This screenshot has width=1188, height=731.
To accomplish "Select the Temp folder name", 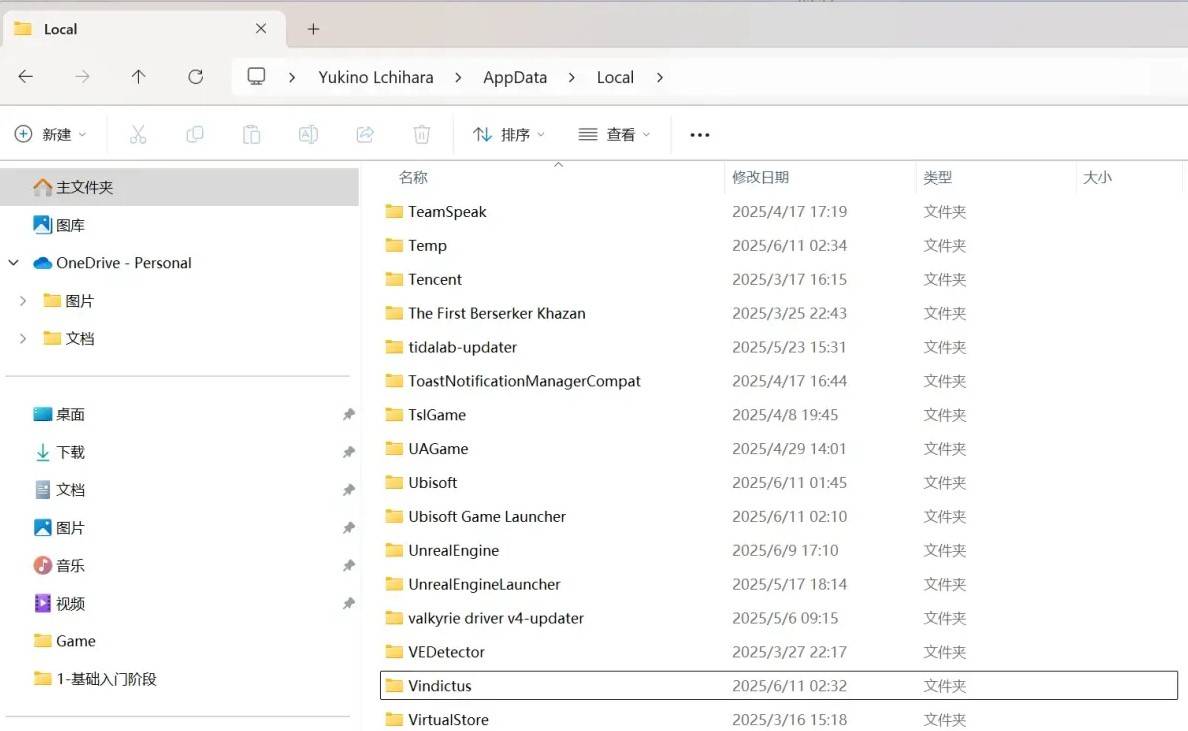I will [427, 245].
